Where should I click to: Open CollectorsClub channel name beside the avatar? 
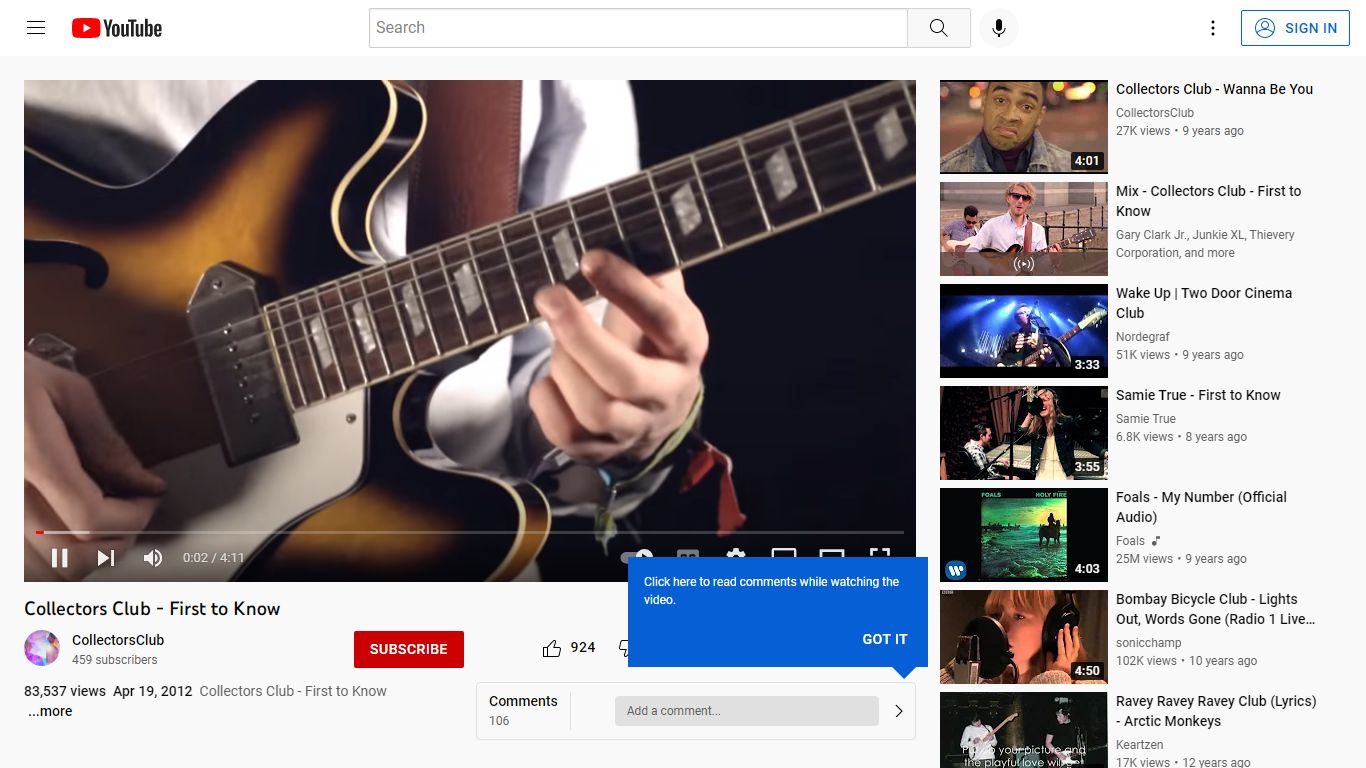point(118,640)
